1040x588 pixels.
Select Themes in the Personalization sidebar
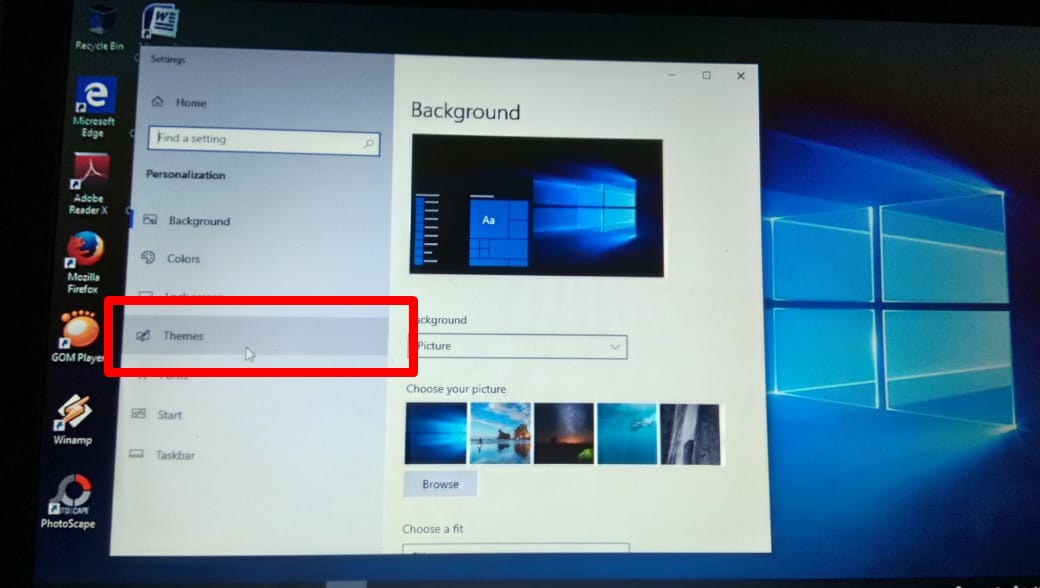click(x=183, y=335)
